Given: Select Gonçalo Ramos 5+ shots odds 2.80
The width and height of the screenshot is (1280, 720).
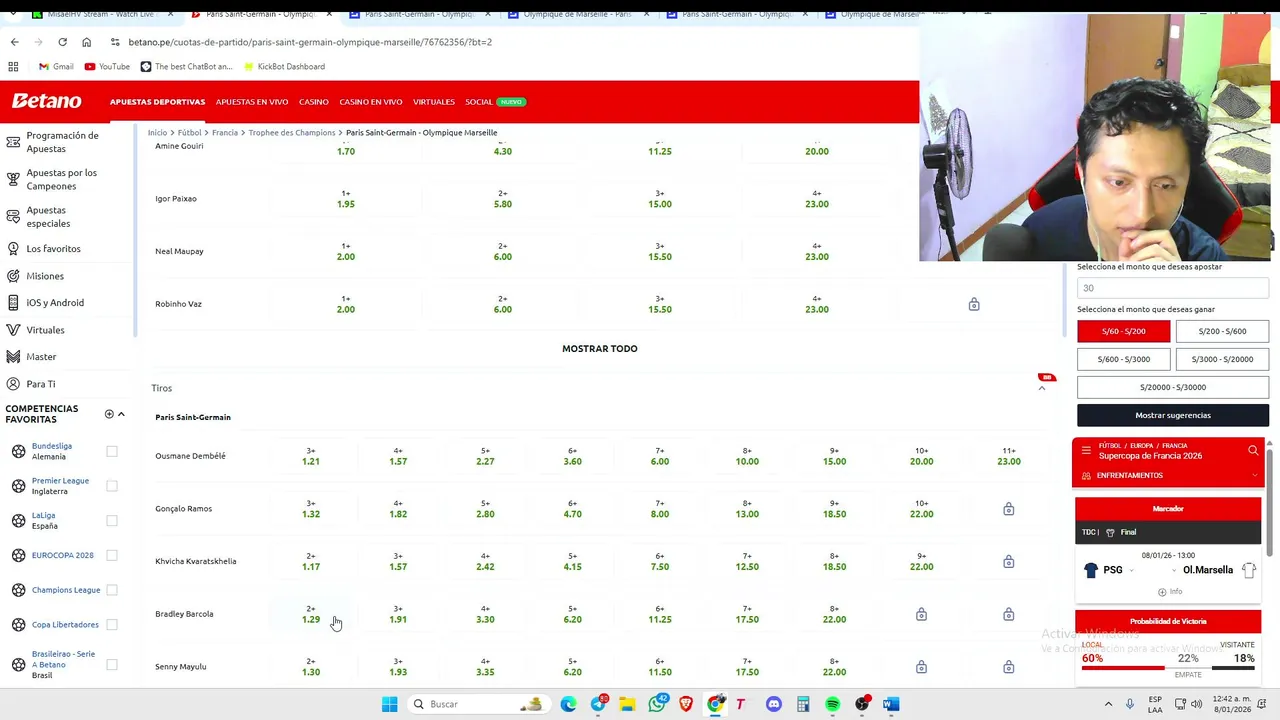Looking at the screenshot, I should (x=485, y=509).
